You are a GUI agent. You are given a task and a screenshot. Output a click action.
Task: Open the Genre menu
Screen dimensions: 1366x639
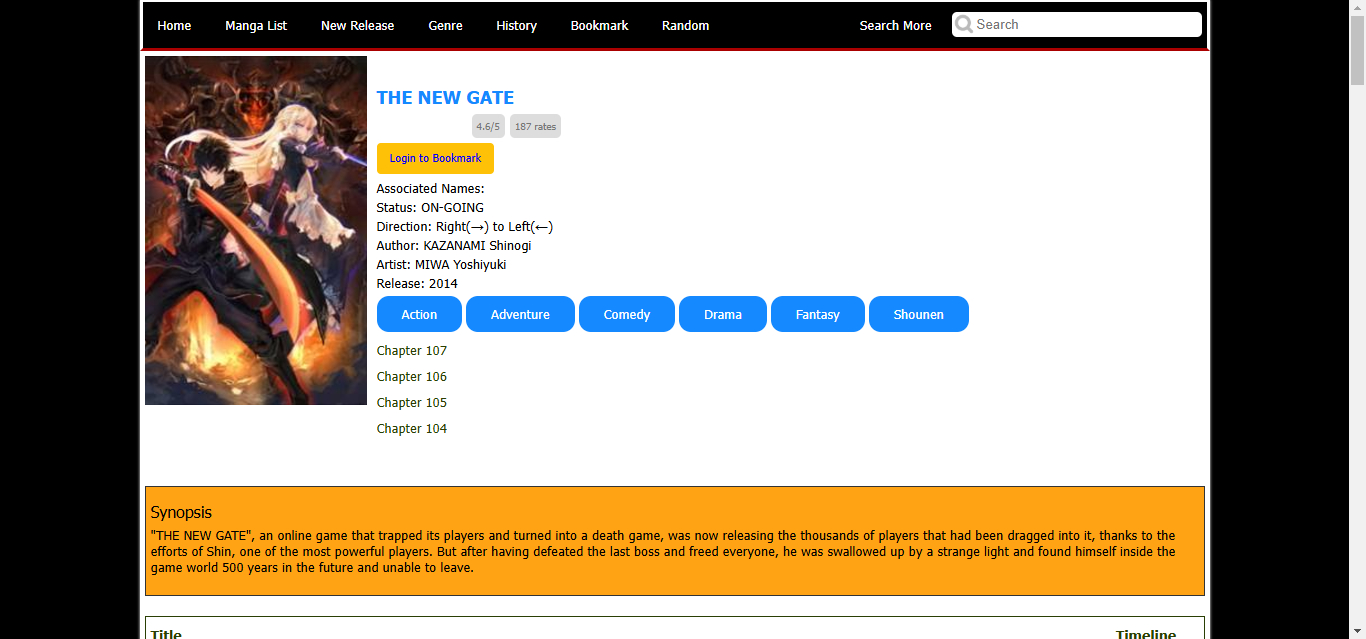(x=445, y=26)
